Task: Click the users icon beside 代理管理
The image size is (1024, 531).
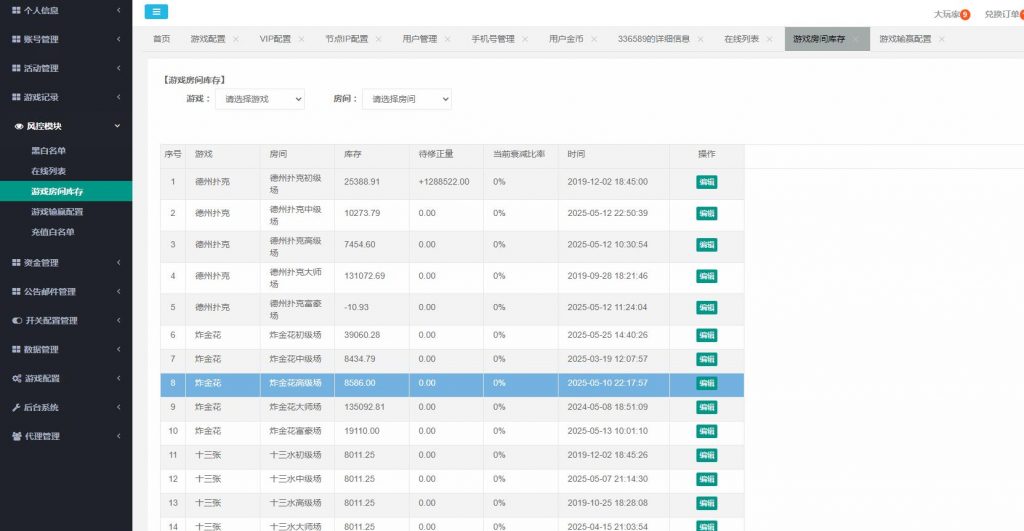Action: pos(16,437)
